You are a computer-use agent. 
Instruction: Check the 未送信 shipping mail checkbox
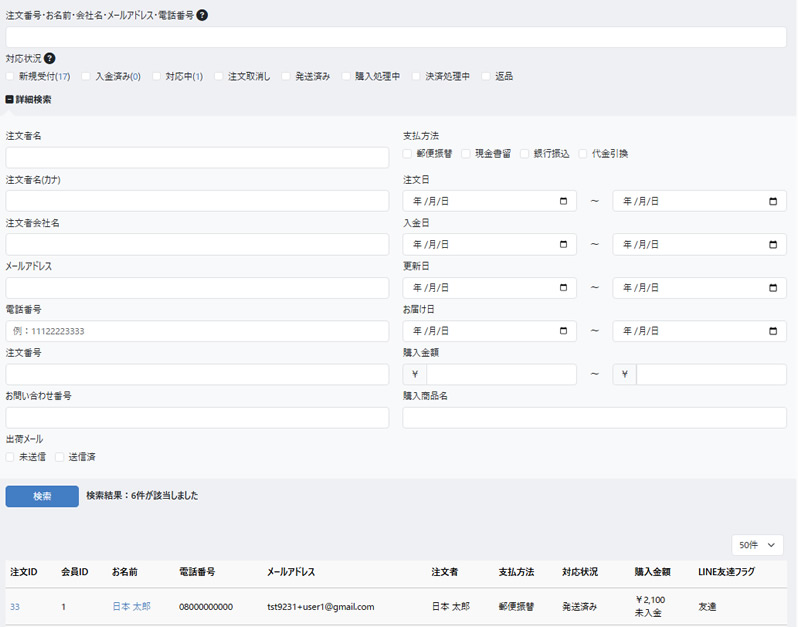click(x=10, y=457)
